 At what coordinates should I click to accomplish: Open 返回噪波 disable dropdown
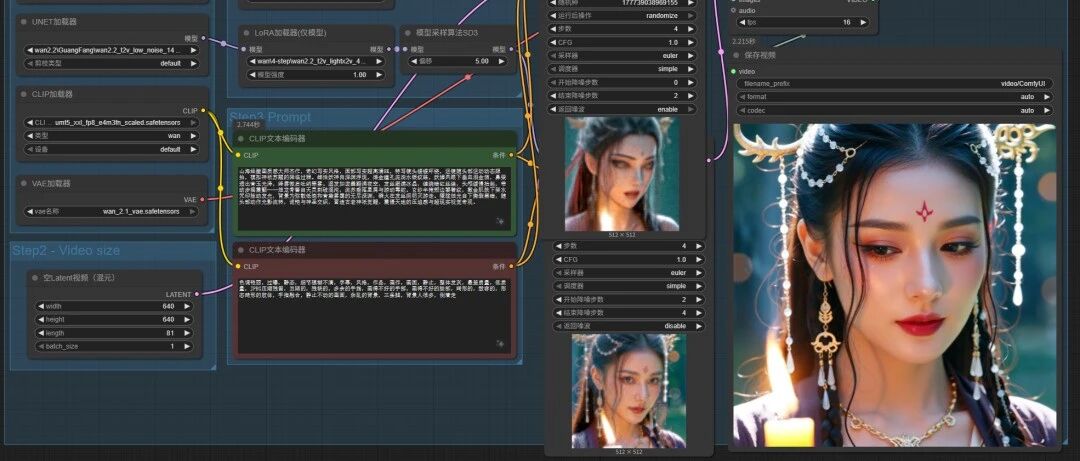629,326
